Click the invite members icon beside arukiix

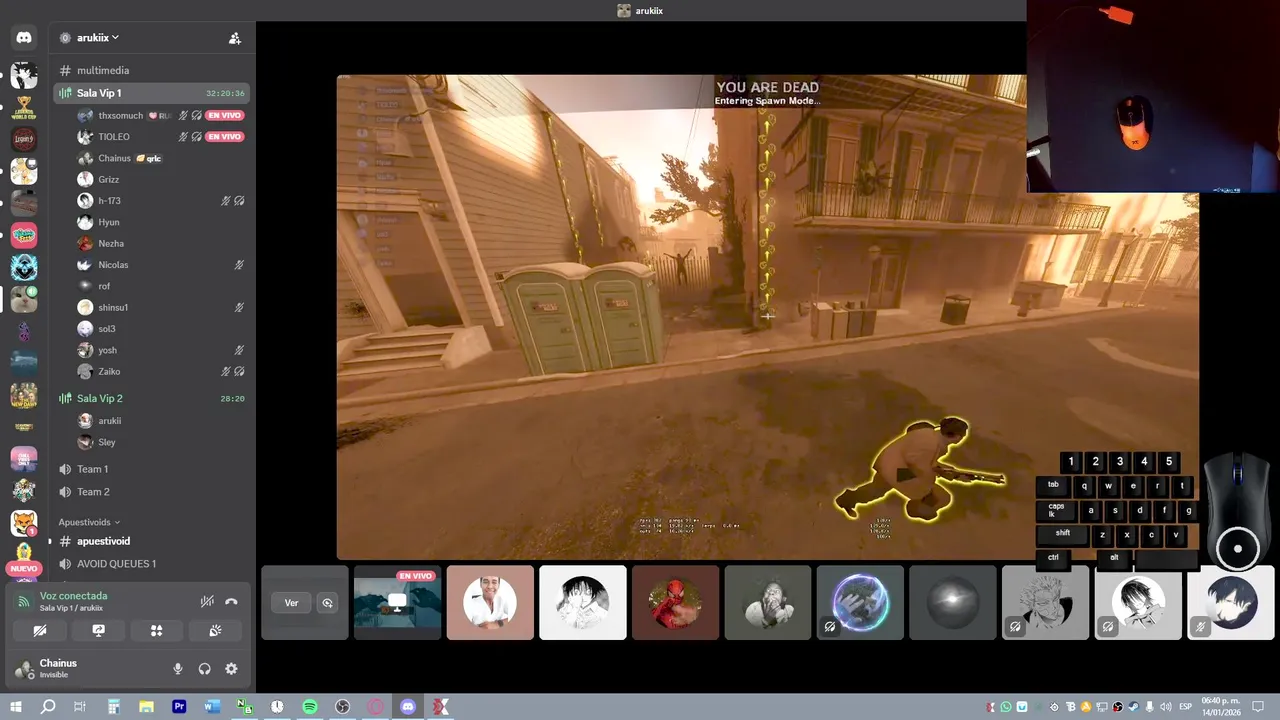pos(235,38)
